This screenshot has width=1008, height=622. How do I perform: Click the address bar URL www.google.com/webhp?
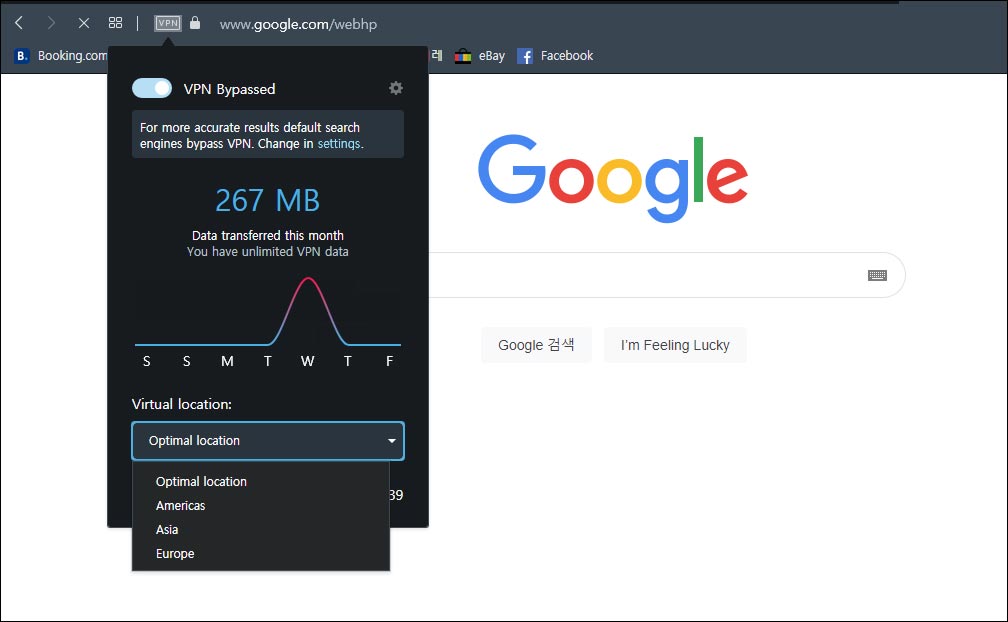click(298, 24)
